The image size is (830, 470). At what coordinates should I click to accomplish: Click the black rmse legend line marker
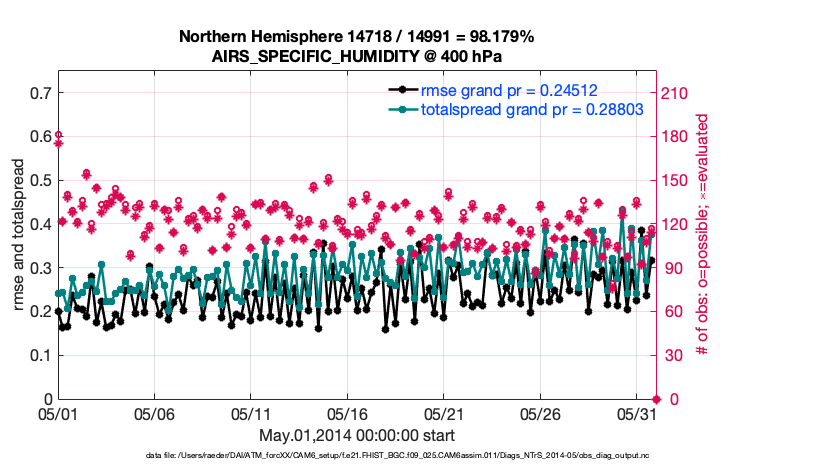403,90
